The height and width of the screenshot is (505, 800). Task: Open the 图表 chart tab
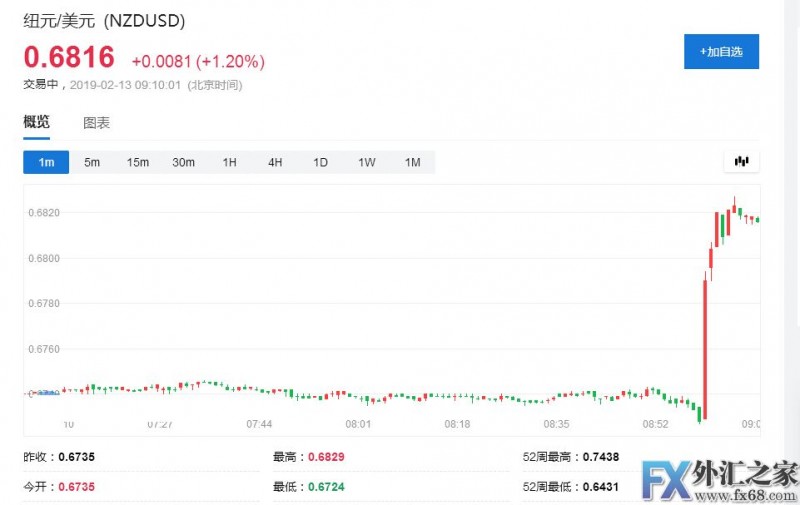[x=96, y=123]
